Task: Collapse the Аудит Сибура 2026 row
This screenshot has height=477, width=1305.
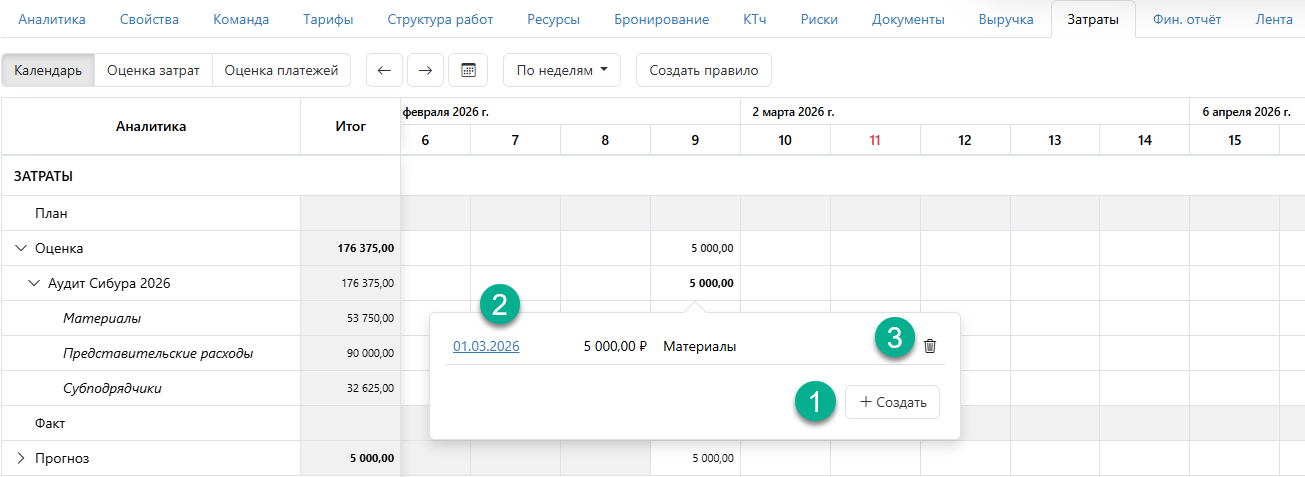Action: [x=35, y=284]
